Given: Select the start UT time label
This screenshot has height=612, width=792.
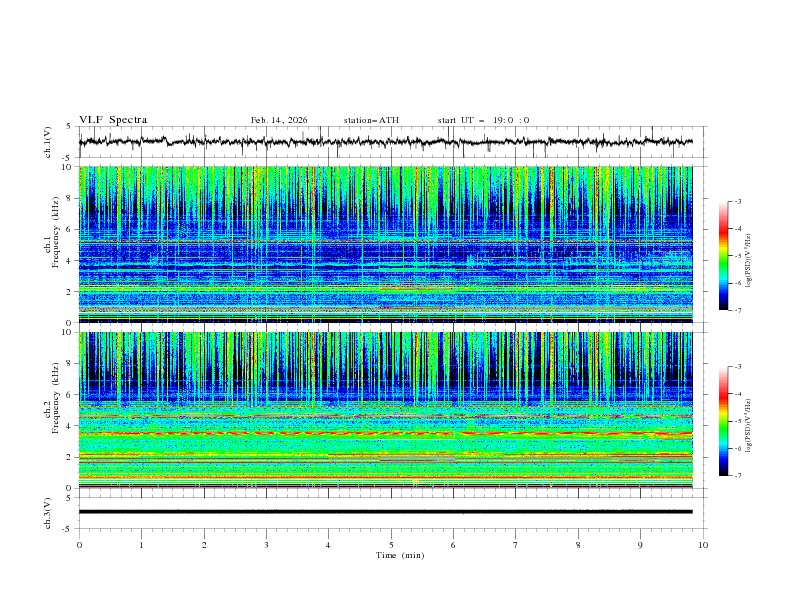Looking at the screenshot, I should coord(483,120).
